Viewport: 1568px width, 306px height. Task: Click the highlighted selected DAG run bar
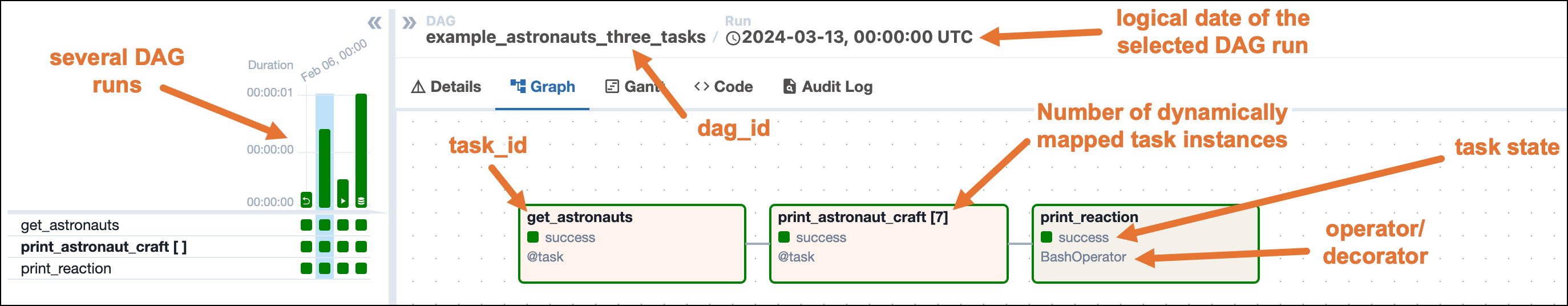point(325,167)
